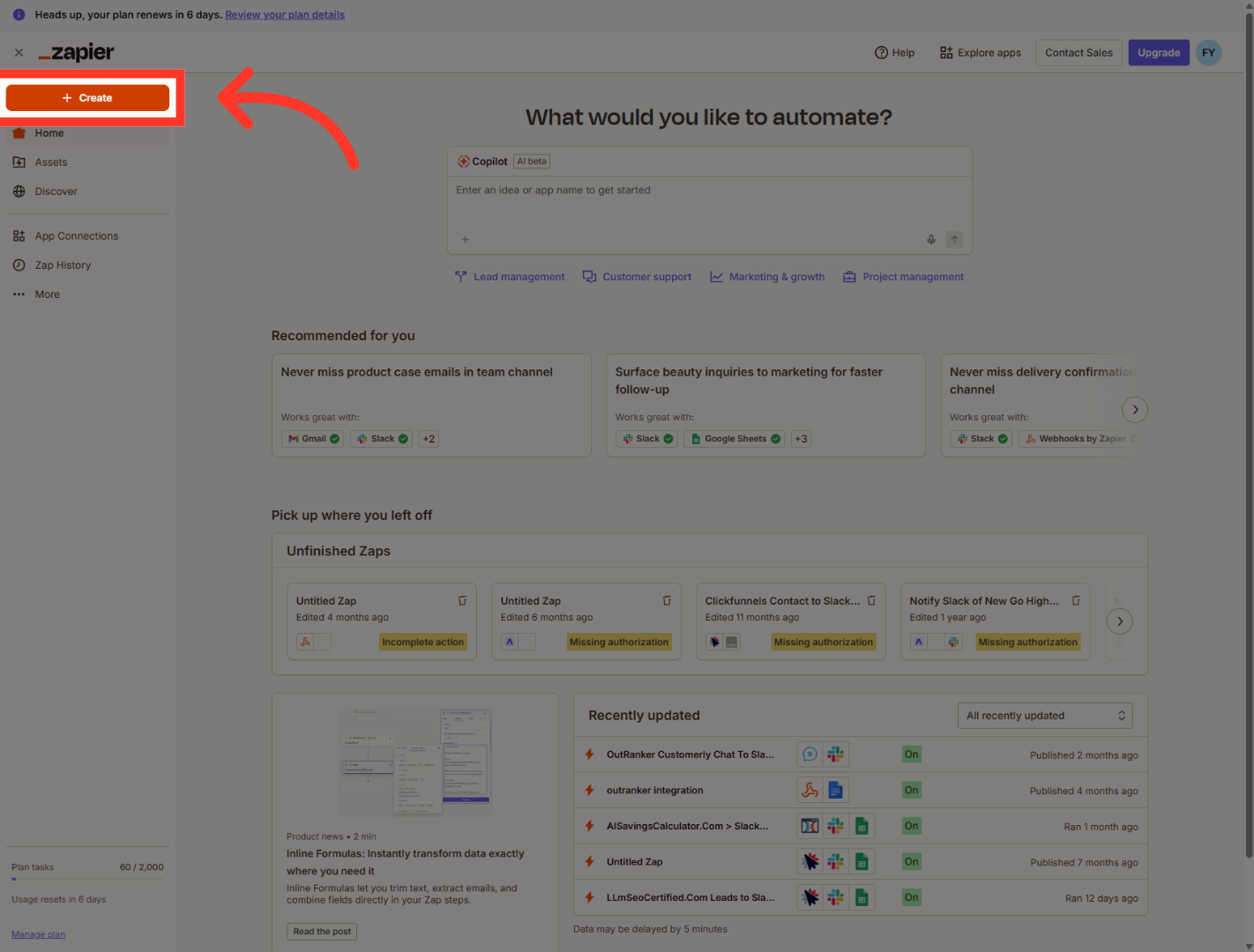Open App Connections in the sidebar
1254x952 pixels.
(76, 236)
